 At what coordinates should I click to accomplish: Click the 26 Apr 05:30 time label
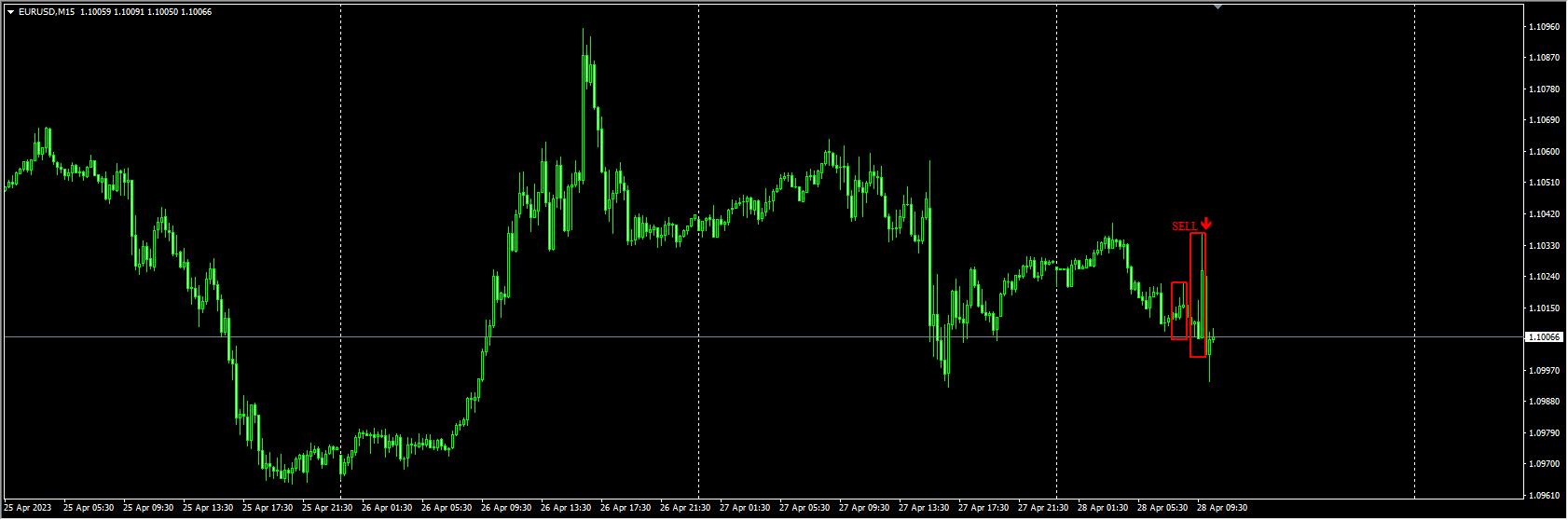447,508
